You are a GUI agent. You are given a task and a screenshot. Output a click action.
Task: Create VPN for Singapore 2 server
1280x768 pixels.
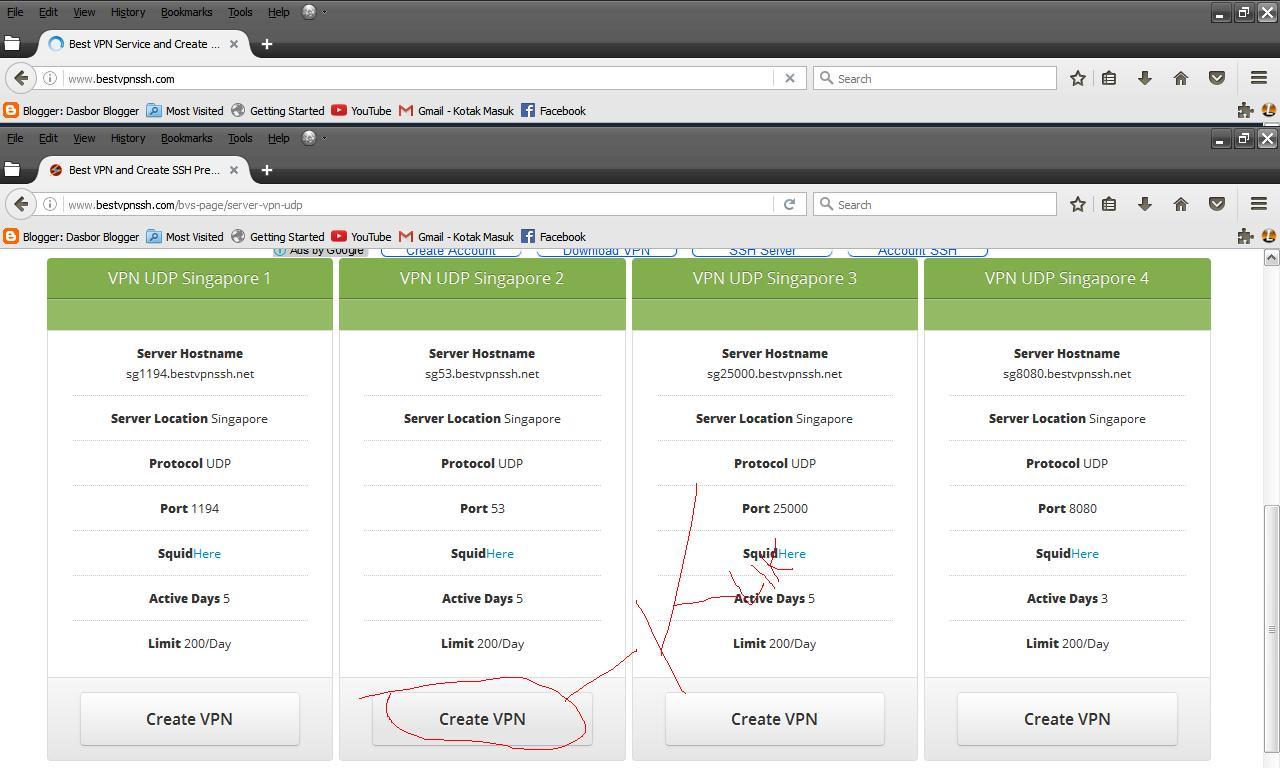point(482,718)
